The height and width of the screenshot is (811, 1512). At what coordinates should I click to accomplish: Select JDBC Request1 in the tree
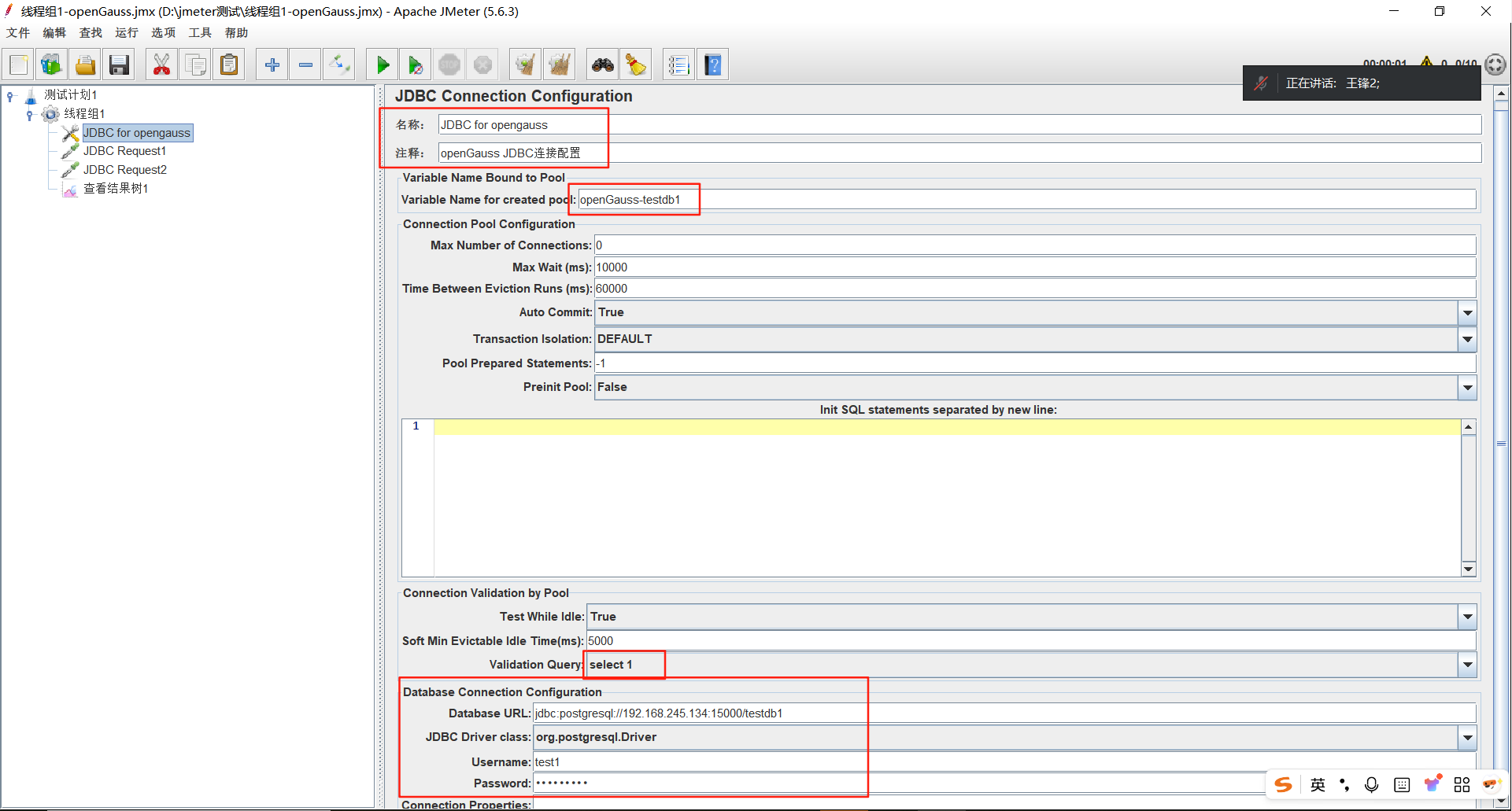coord(124,151)
